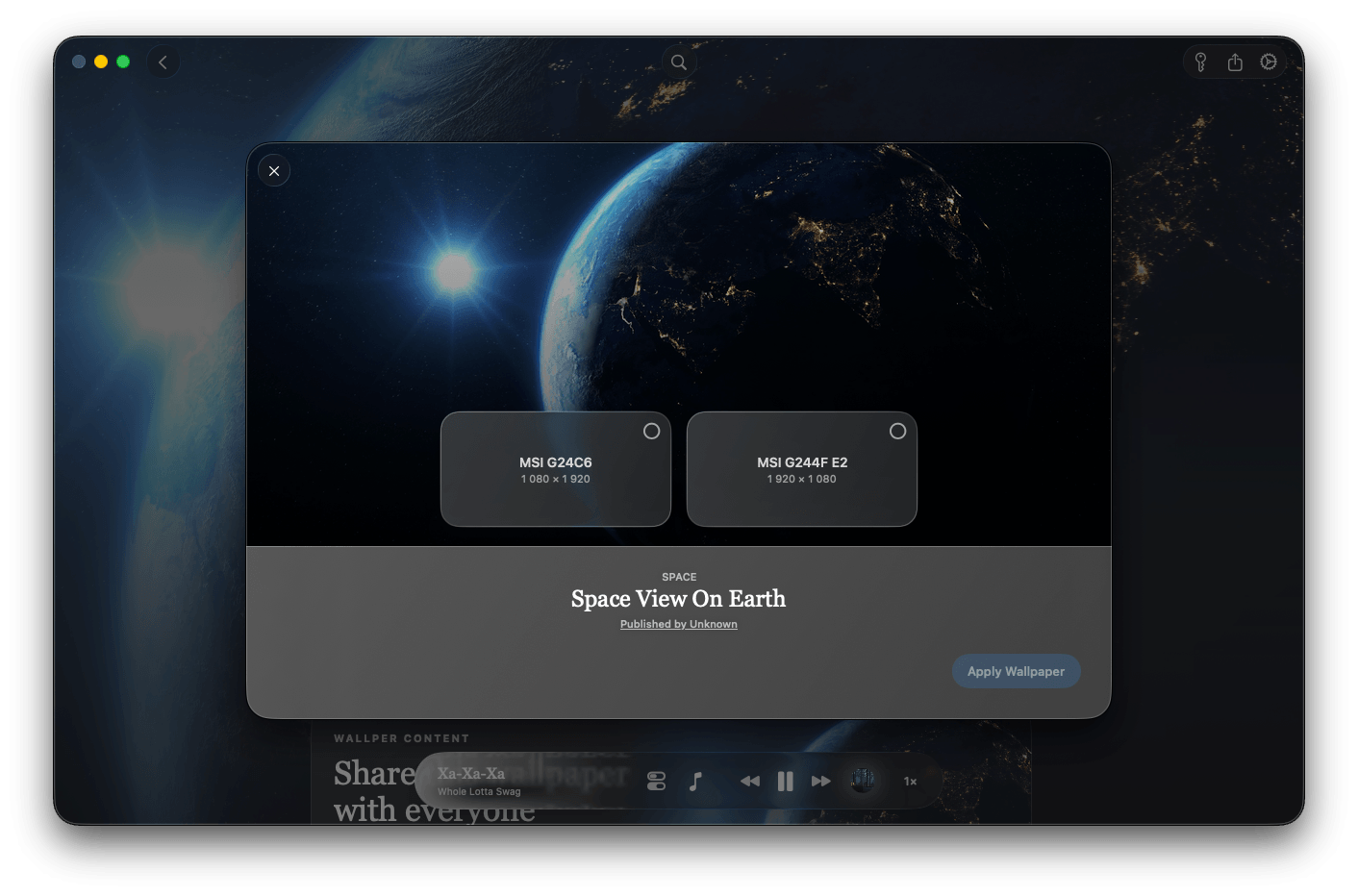
Task: Click the round wallpaper thumbnail in player
Action: coord(863,781)
